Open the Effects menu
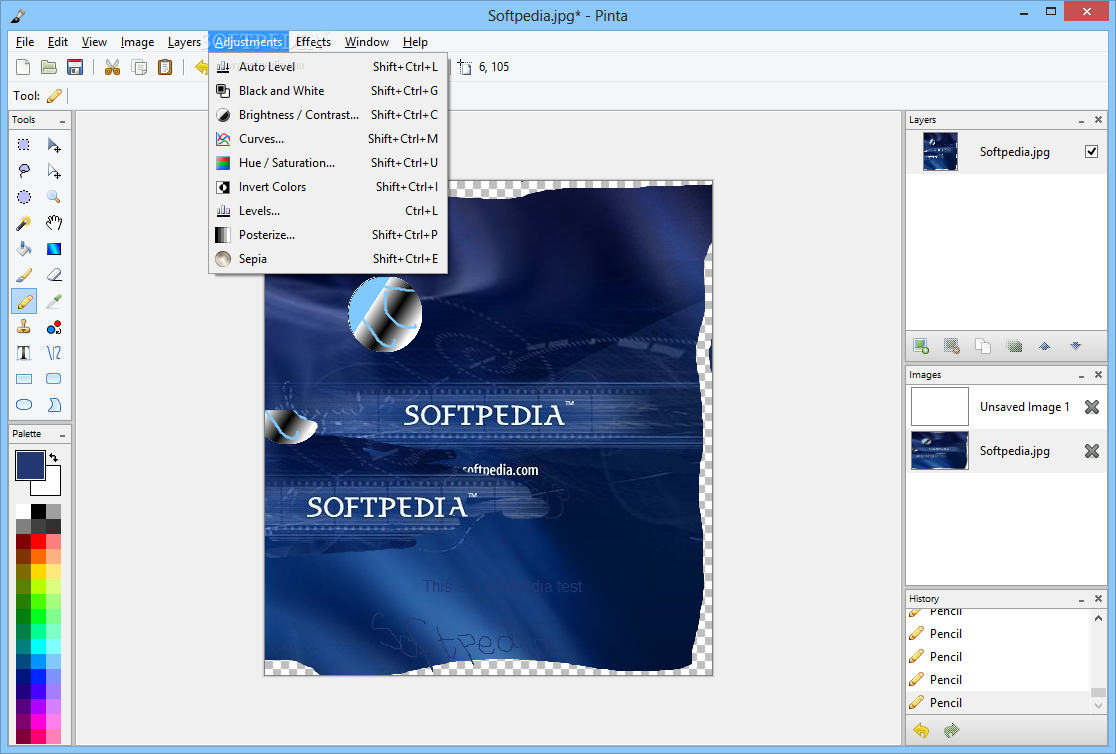The width and height of the screenshot is (1116, 754). 313,42
